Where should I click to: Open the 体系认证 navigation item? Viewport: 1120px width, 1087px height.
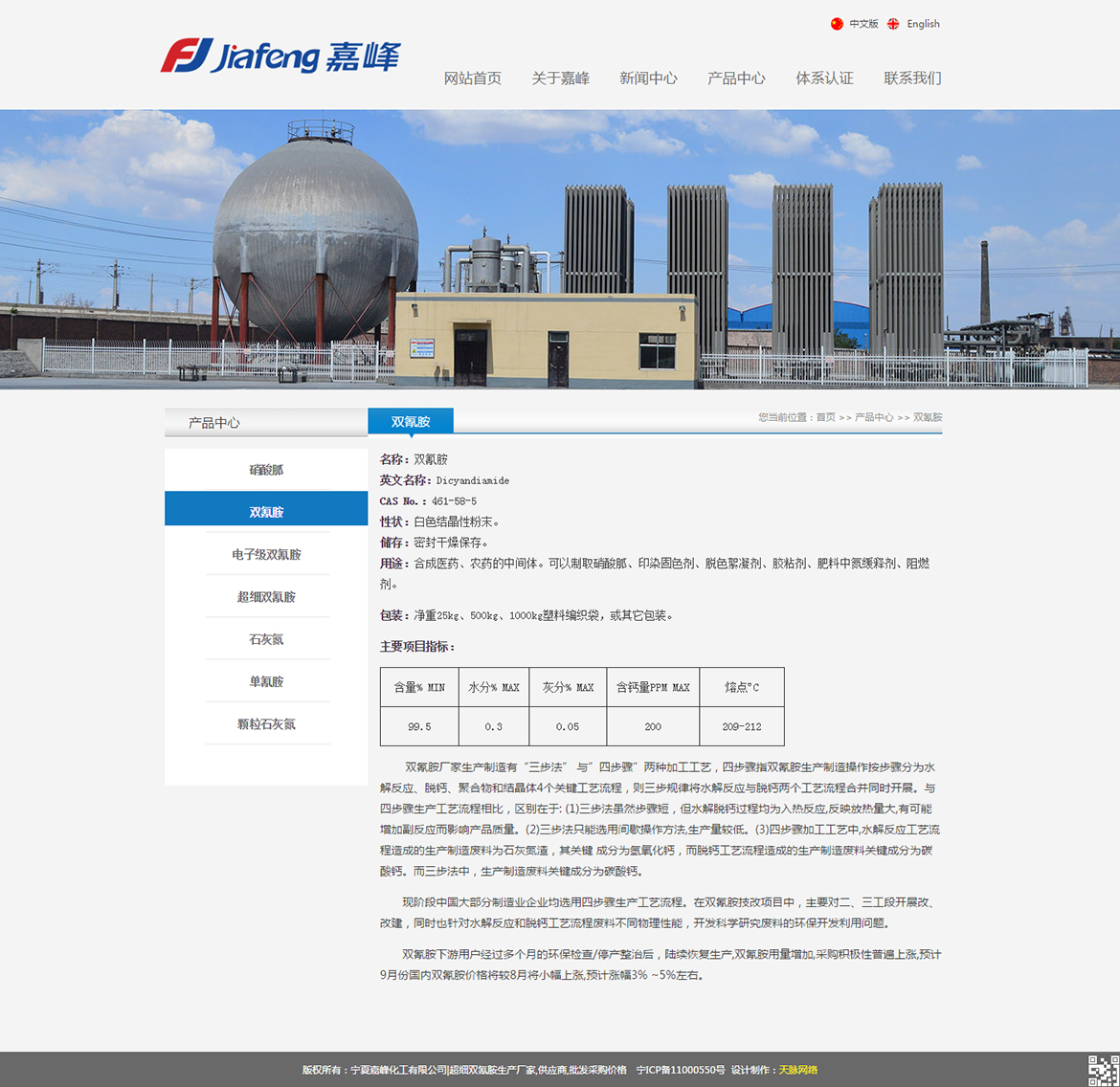tap(824, 78)
